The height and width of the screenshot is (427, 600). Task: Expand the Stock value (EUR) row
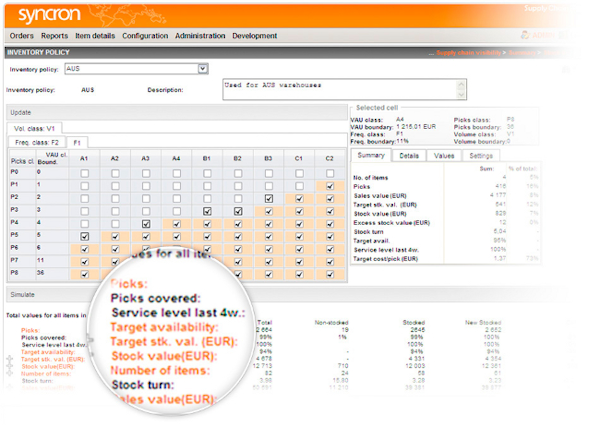pyautogui.click(x=11, y=367)
